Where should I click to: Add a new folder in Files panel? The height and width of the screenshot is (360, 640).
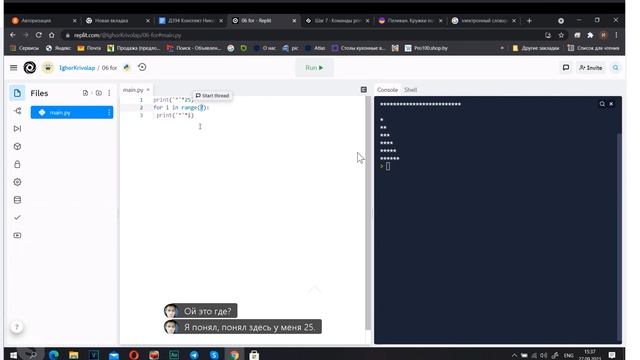click(98, 93)
